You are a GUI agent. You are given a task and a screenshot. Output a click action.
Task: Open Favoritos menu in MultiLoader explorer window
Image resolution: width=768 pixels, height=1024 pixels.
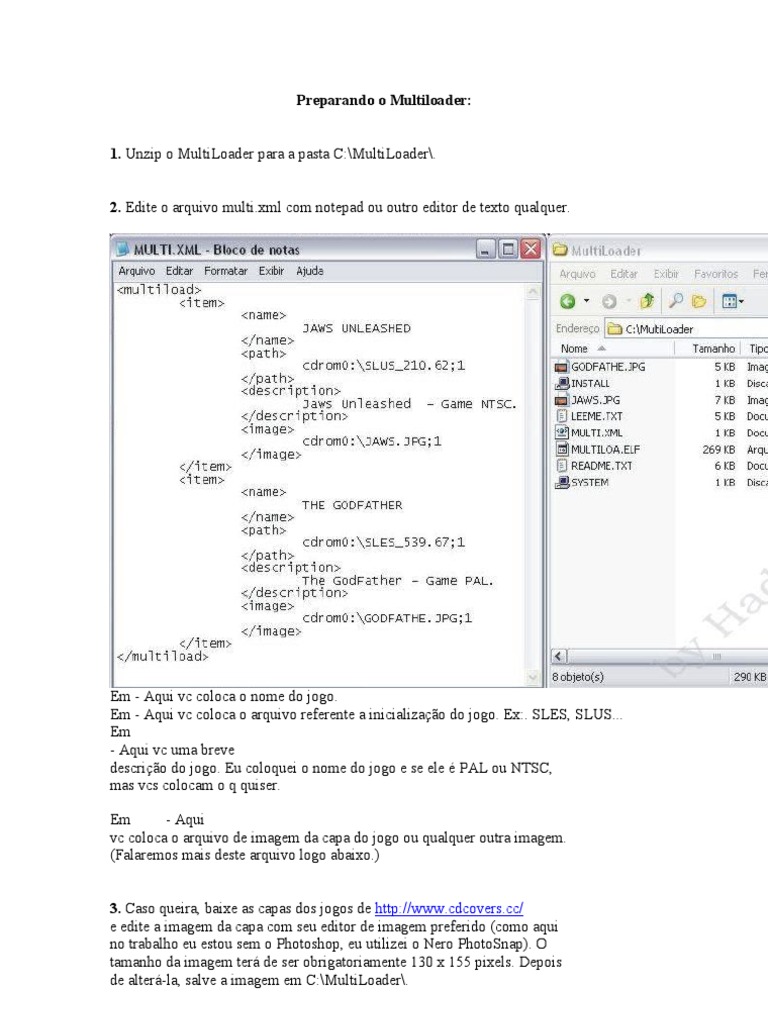click(x=716, y=274)
